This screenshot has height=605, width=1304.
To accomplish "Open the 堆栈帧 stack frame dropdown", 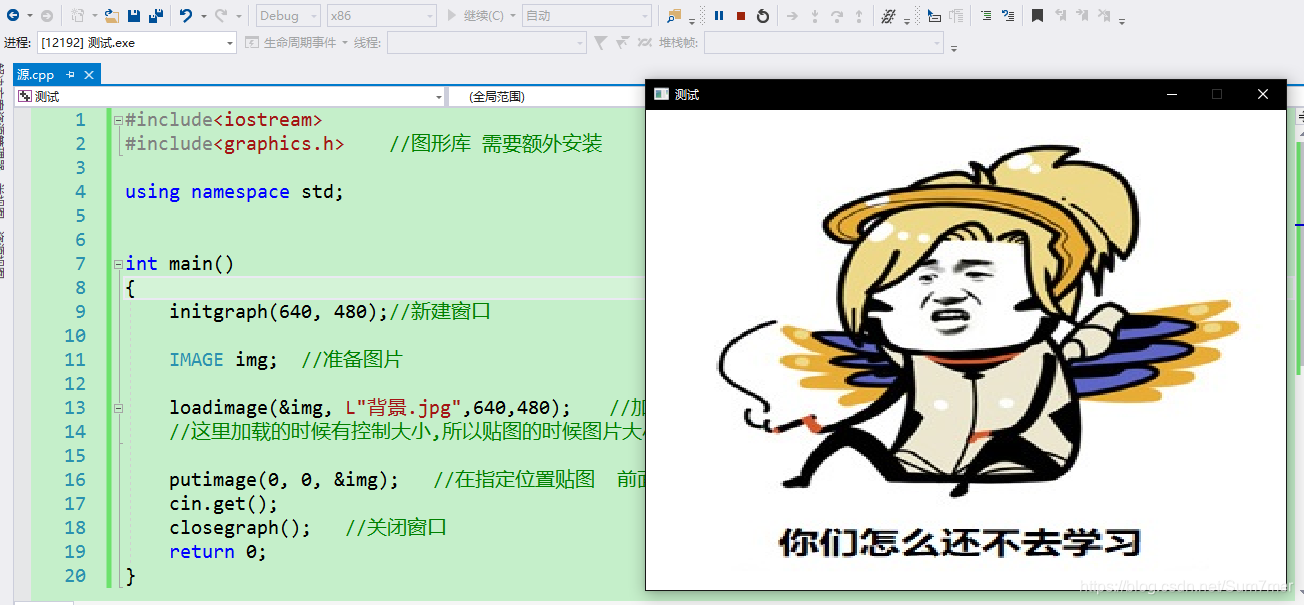I will point(824,43).
